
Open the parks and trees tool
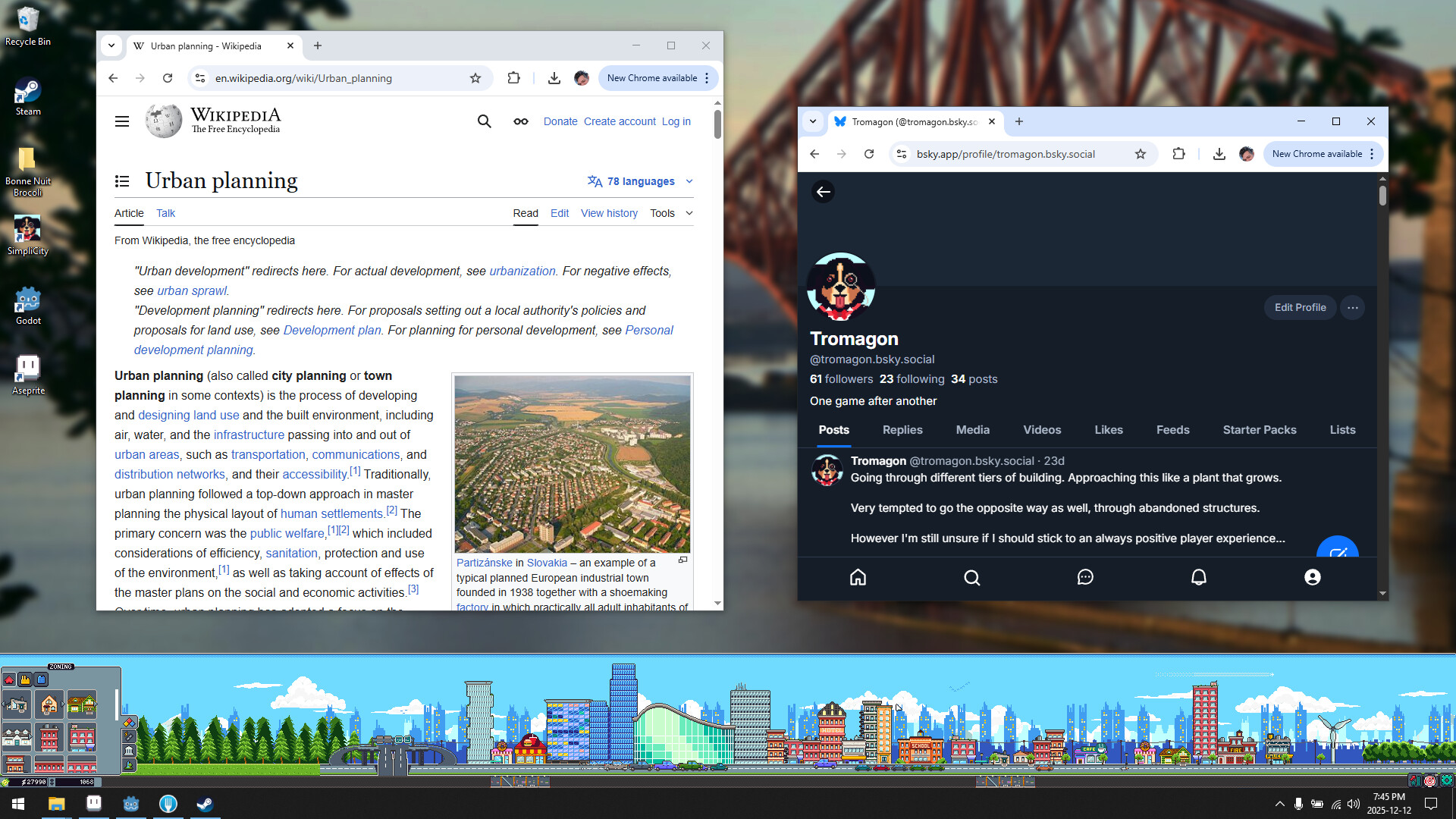coord(129,766)
